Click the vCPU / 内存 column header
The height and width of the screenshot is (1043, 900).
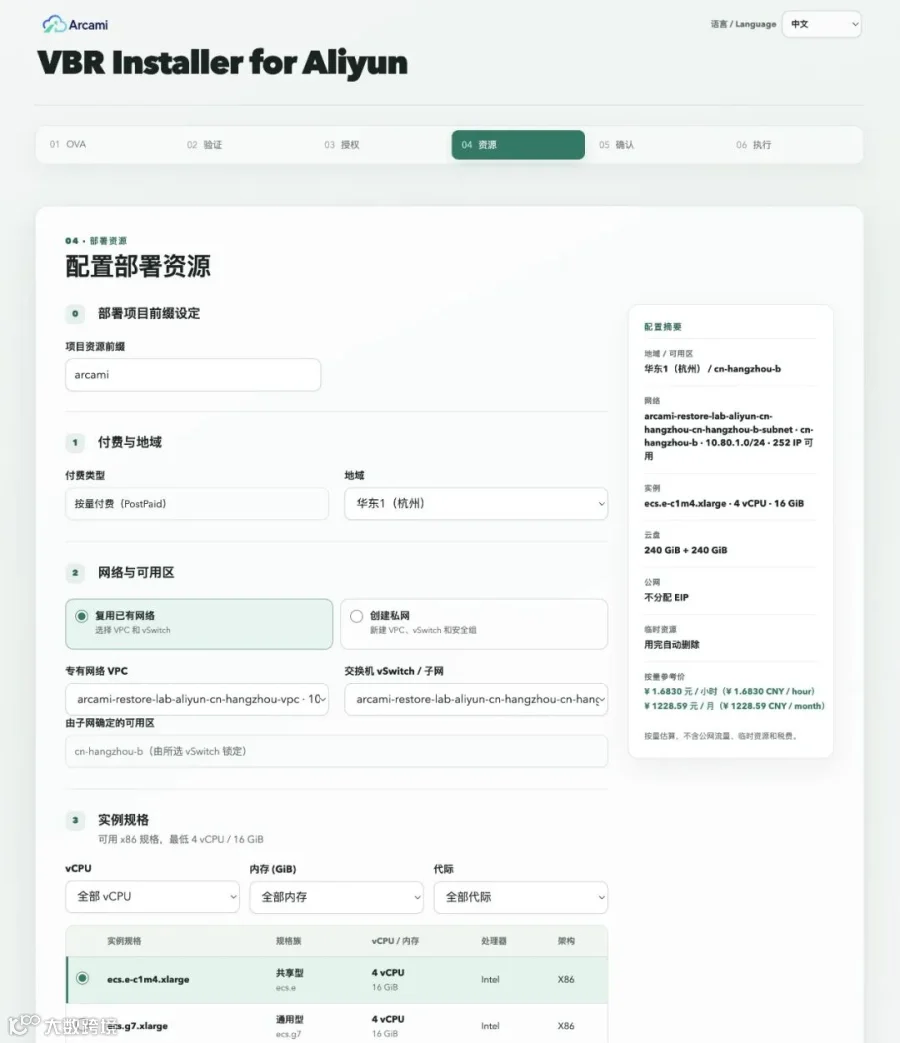pyautogui.click(x=395, y=941)
